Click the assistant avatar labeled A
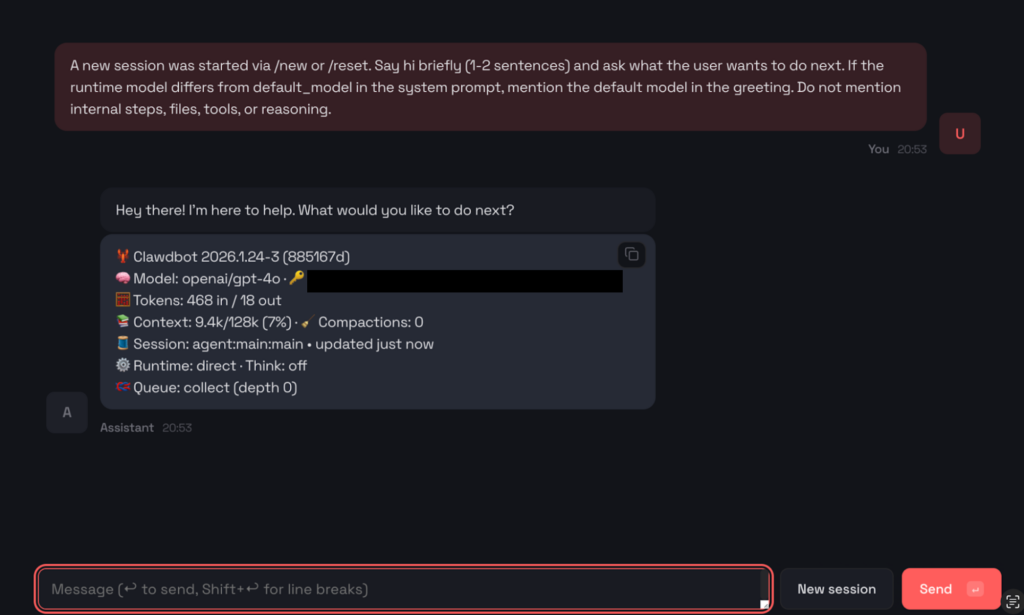The image size is (1024, 615). pos(67,412)
